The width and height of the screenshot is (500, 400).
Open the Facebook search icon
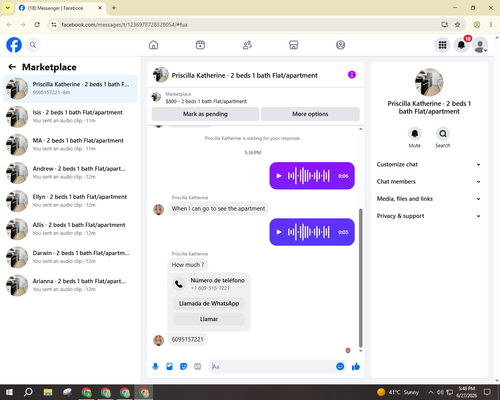coord(33,45)
